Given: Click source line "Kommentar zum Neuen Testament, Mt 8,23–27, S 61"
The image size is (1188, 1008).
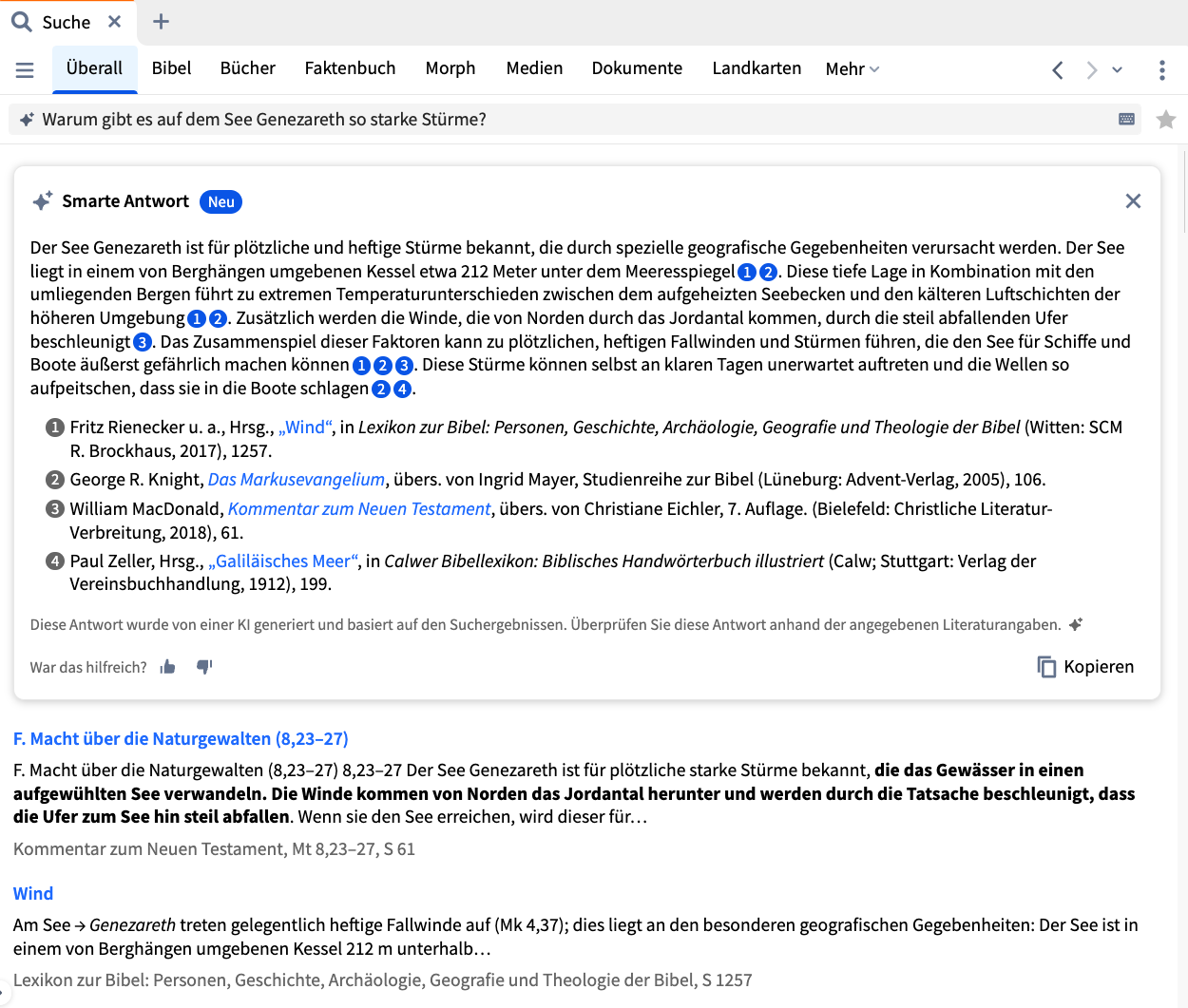Looking at the screenshot, I should coord(214,849).
